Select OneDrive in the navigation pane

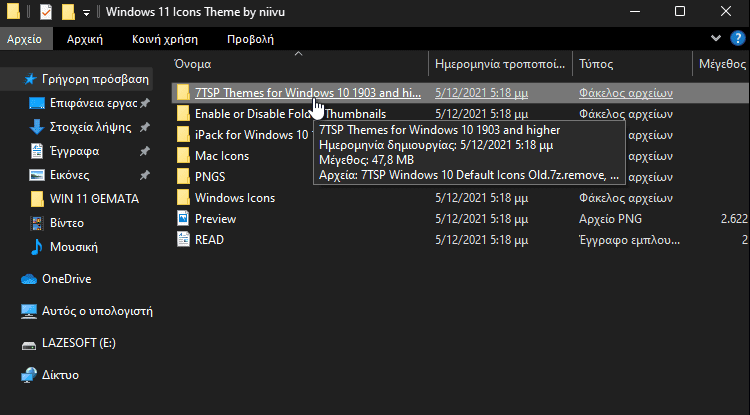(x=66, y=279)
